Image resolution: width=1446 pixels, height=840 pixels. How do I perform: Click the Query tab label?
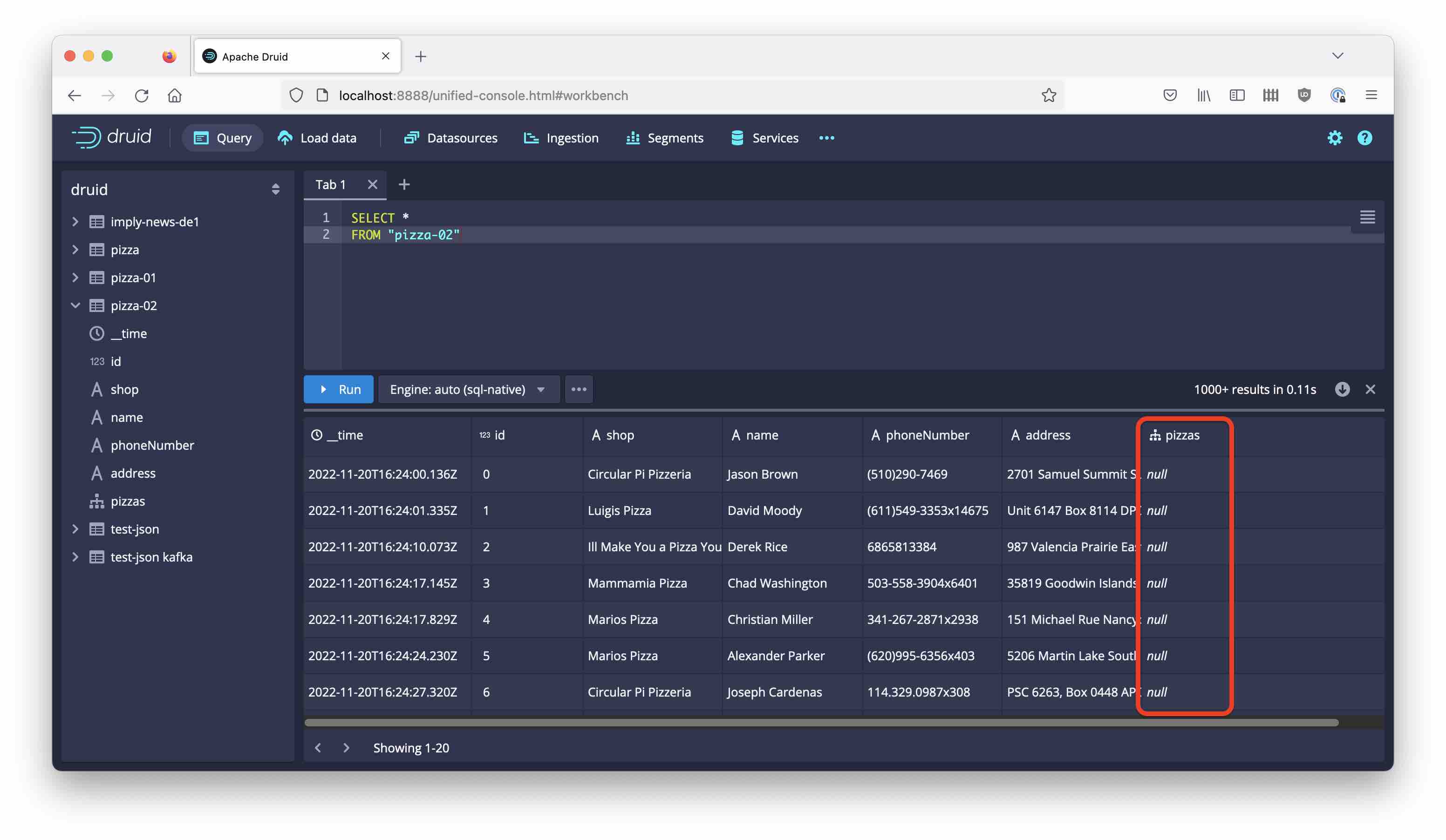[x=234, y=137]
